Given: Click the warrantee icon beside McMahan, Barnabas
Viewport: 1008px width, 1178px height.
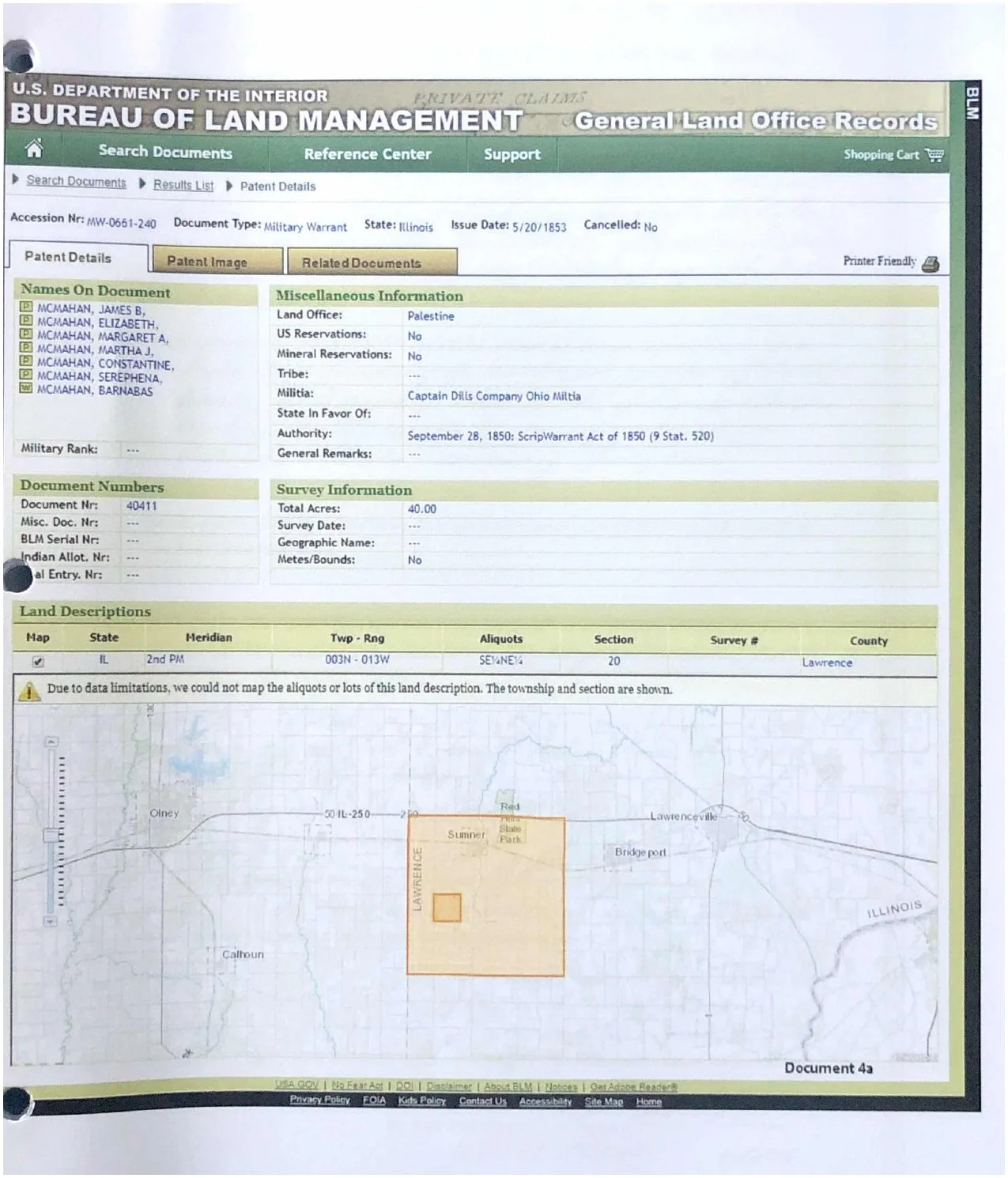Looking at the screenshot, I should 25,388.
